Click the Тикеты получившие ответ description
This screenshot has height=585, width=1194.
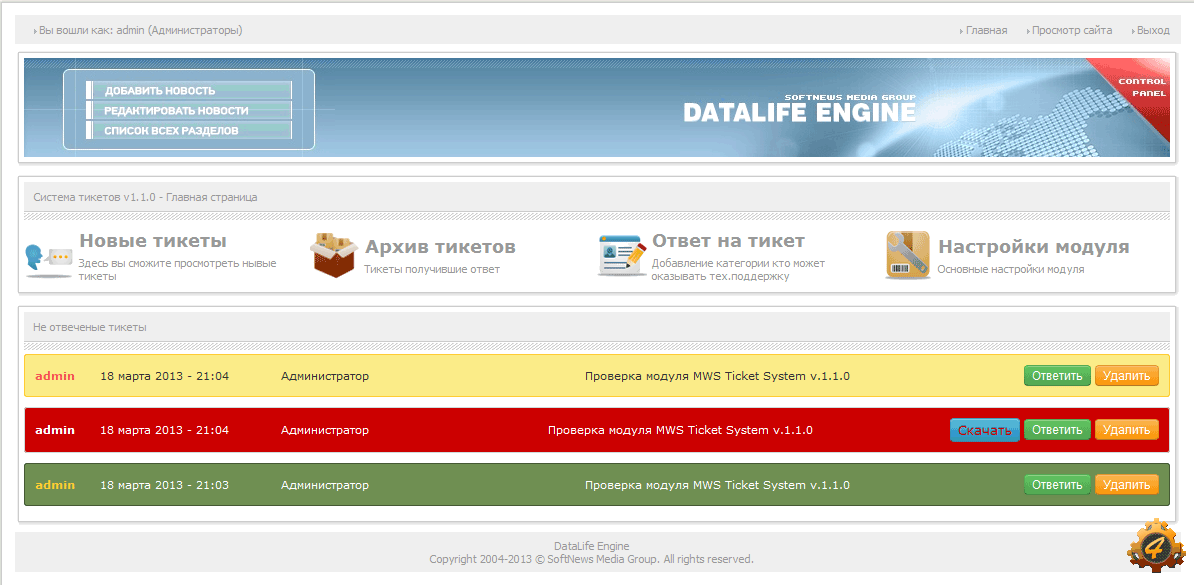coord(432,270)
